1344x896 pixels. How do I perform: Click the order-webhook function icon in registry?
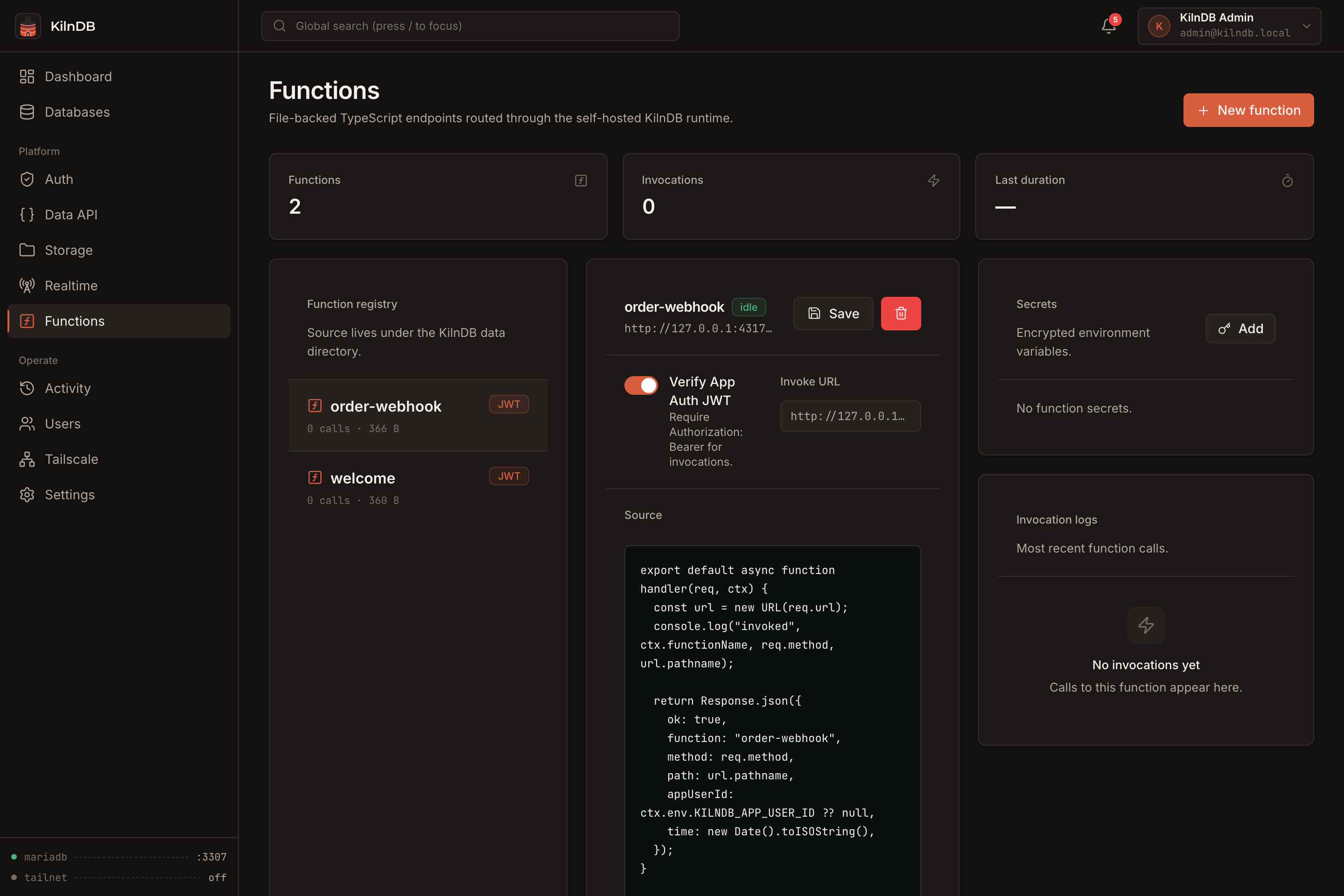(x=315, y=406)
